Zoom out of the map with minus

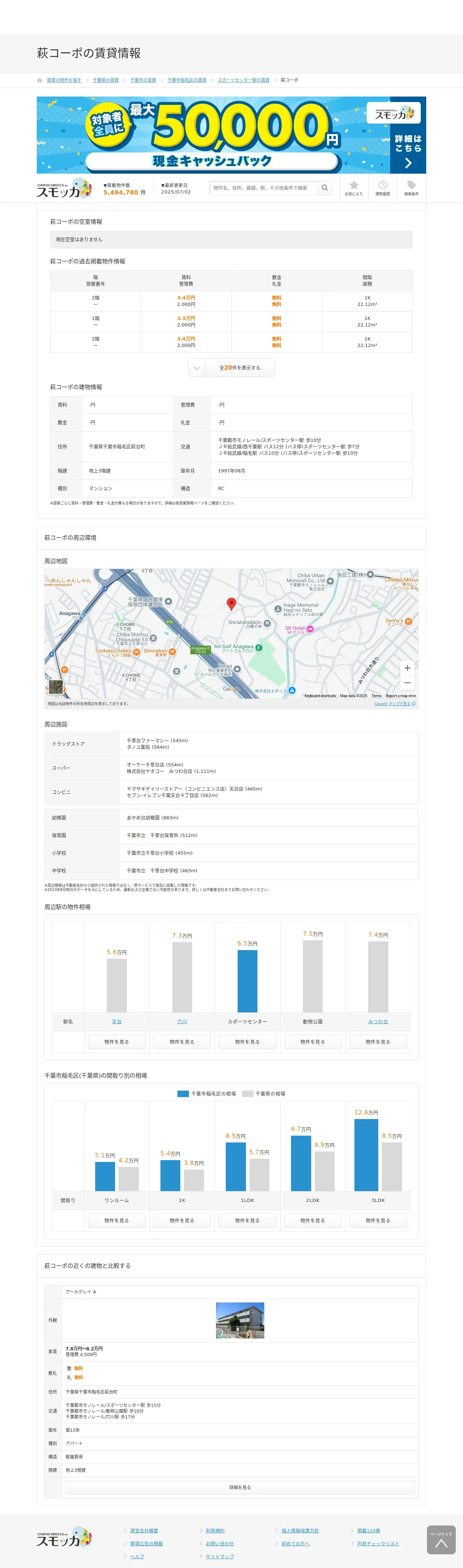[407, 683]
